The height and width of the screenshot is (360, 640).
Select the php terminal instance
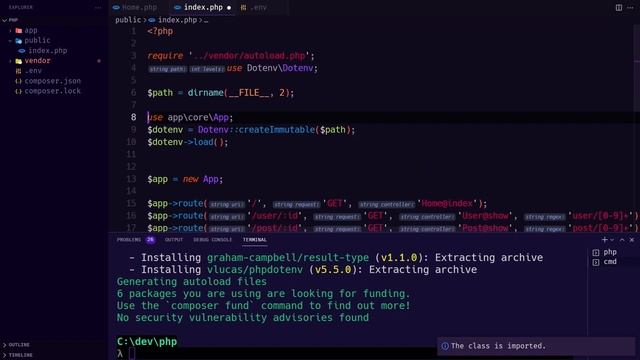610,252
